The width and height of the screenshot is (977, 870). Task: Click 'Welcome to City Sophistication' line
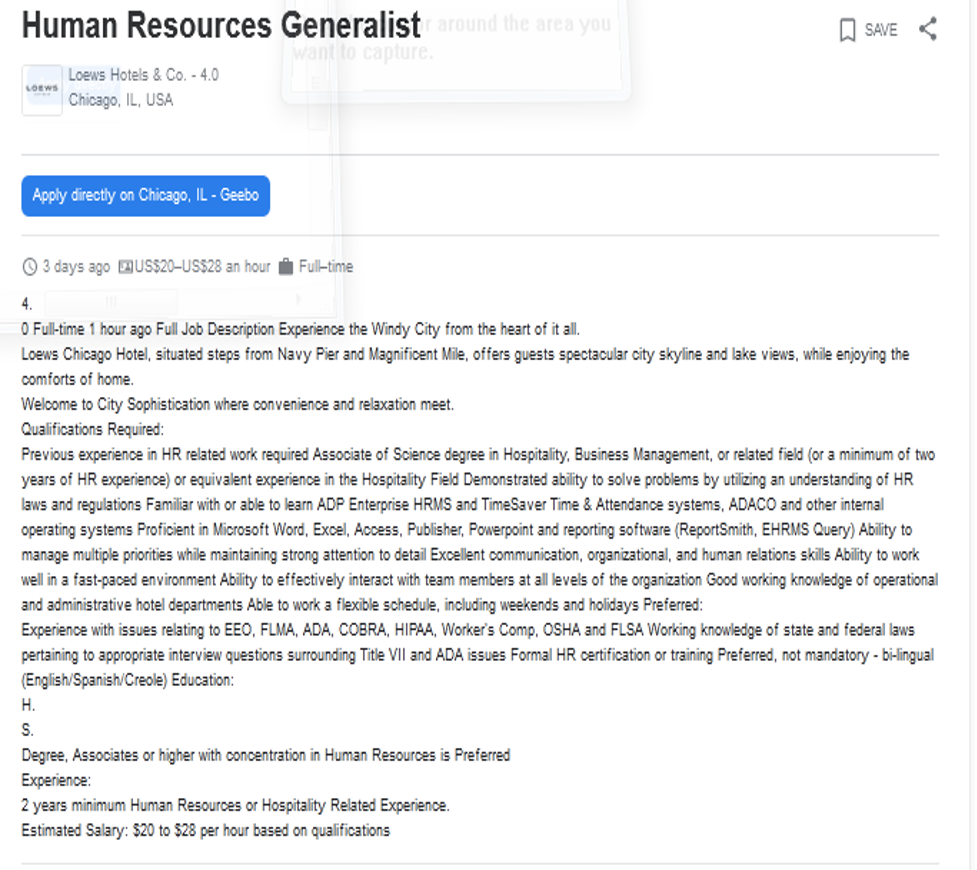(x=237, y=404)
